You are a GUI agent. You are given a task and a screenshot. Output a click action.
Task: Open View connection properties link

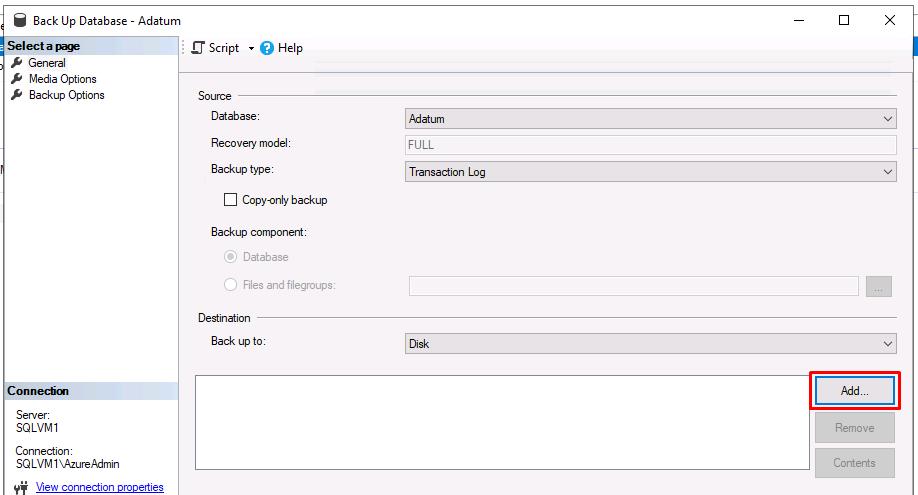pyautogui.click(x=100, y=487)
